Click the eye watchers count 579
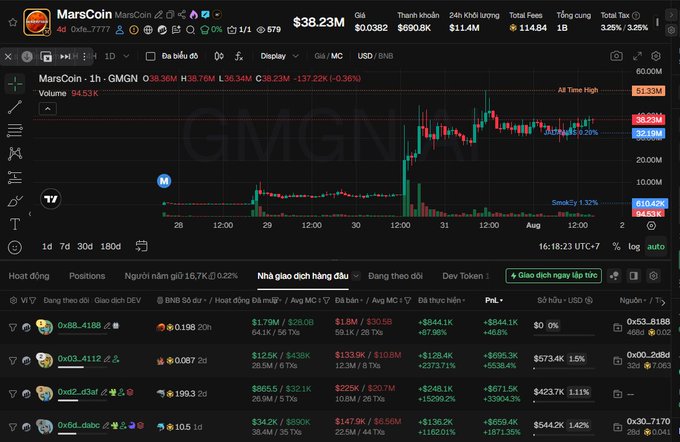Image resolution: width=680 pixels, height=442 pixels. (269, 29)
